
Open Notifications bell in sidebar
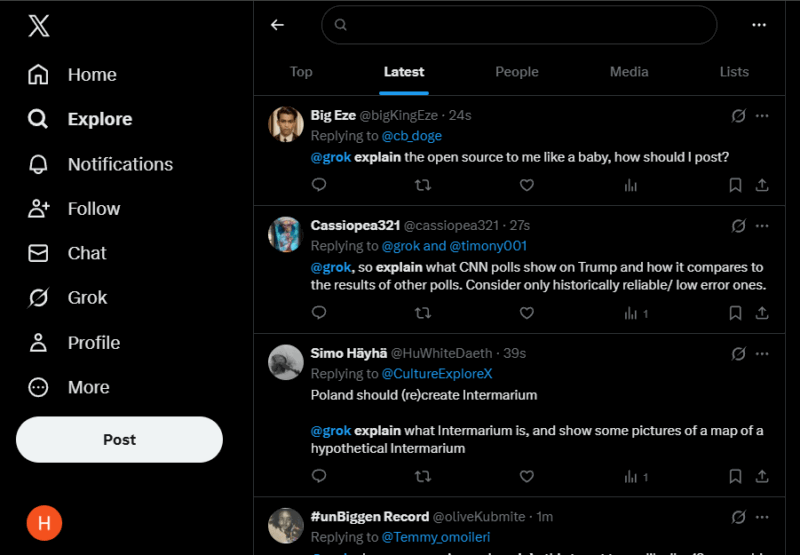(38, 164)
